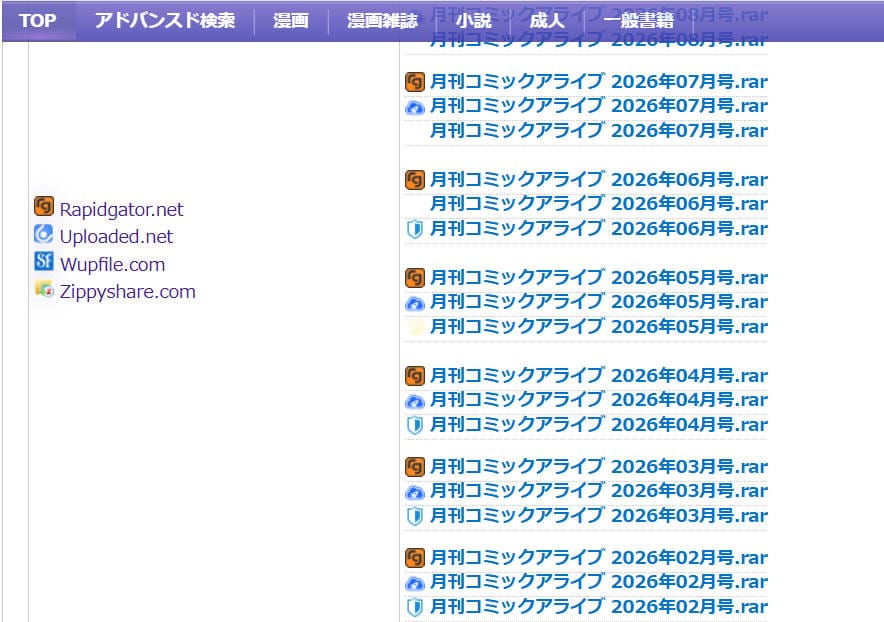Click blue cloud icon beside 2026年02月号.rar
The width and height of the screenshot is (884, 622).
pyautogui.click(x=415, y=583)
